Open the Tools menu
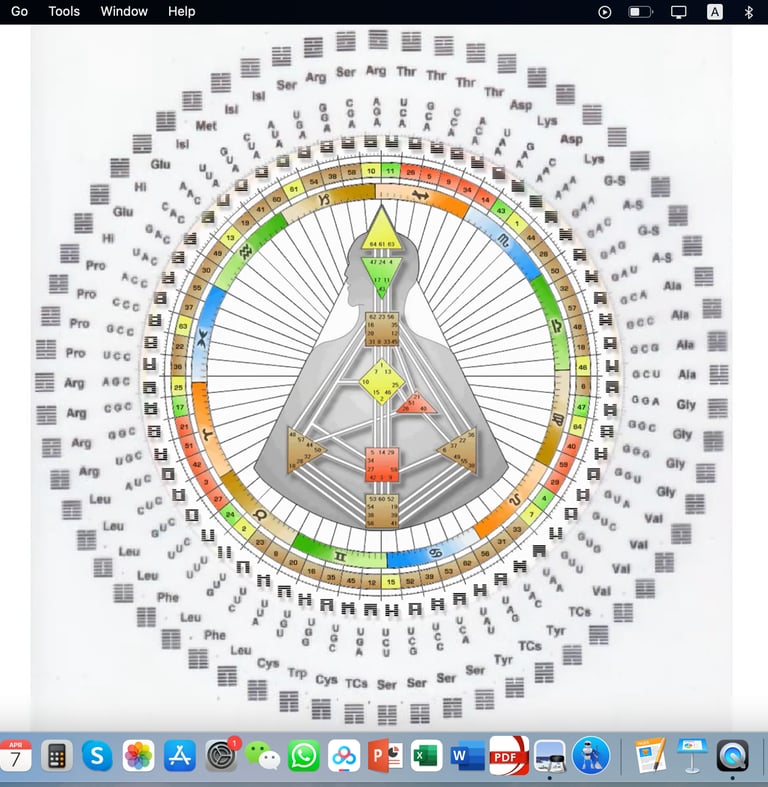This screenshot has height=787, width=768. point(64,11)
